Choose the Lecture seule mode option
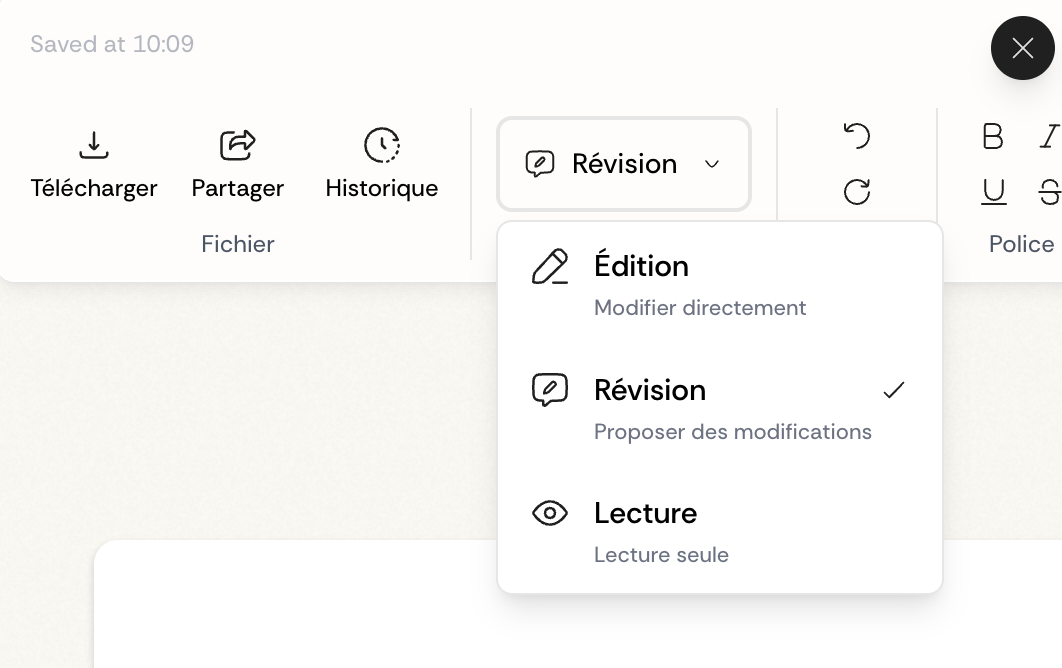This screenshot has height=668, width=1062. click(661, 555)
